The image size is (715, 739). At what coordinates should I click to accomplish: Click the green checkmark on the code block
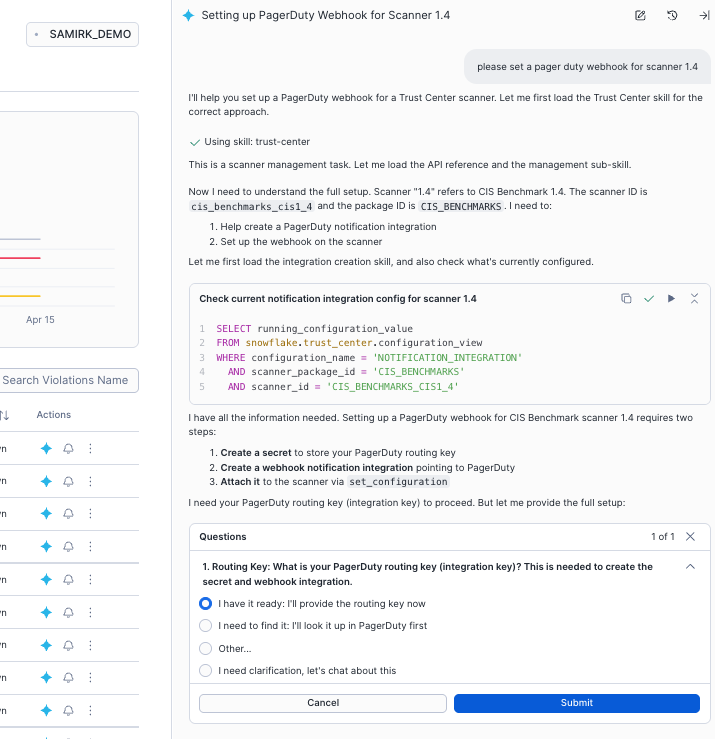pos(649,298)
